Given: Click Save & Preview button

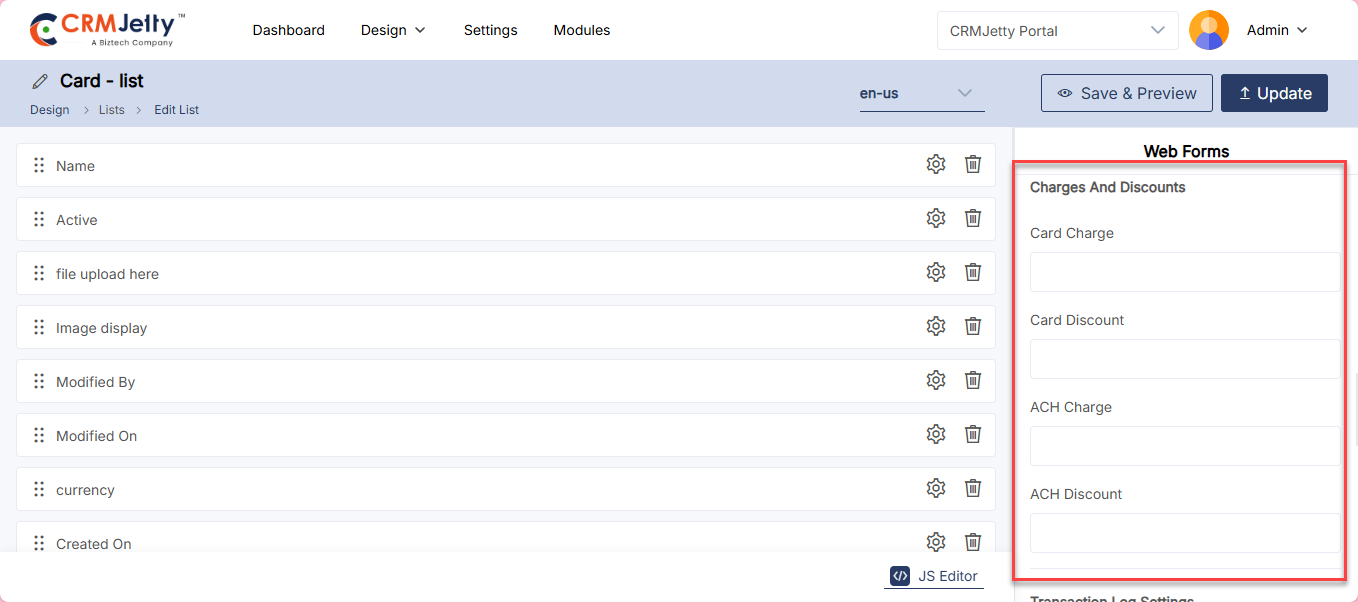Looking at the screenshot, I should point(1126,93).
